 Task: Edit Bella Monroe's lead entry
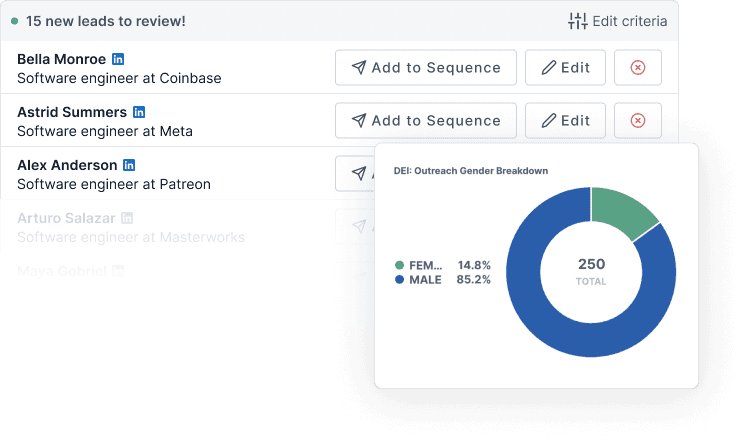click(566, 68)
